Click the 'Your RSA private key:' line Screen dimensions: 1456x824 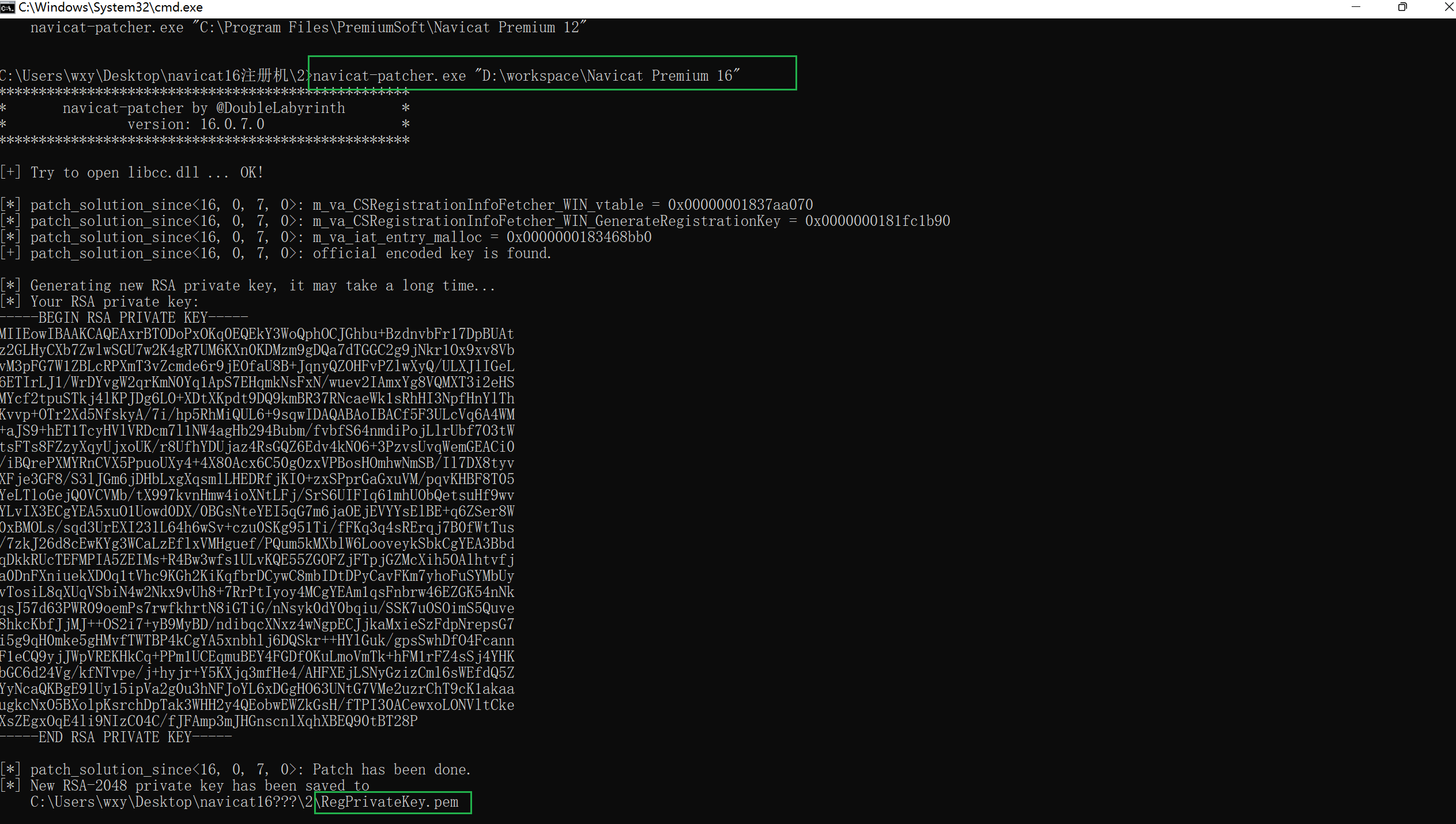click(x=99, y=302)
